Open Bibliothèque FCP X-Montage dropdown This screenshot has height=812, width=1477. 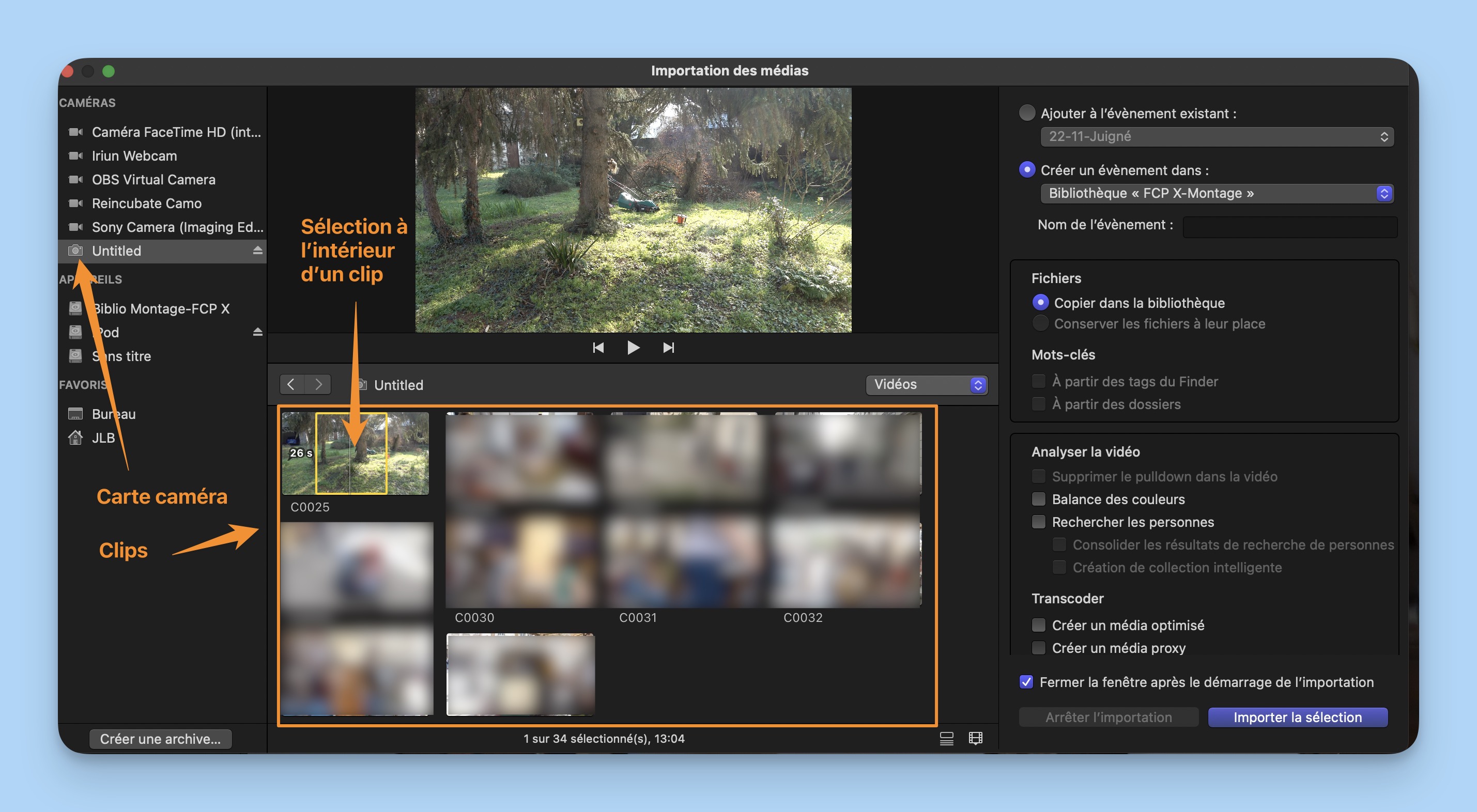coord(1217,194)
